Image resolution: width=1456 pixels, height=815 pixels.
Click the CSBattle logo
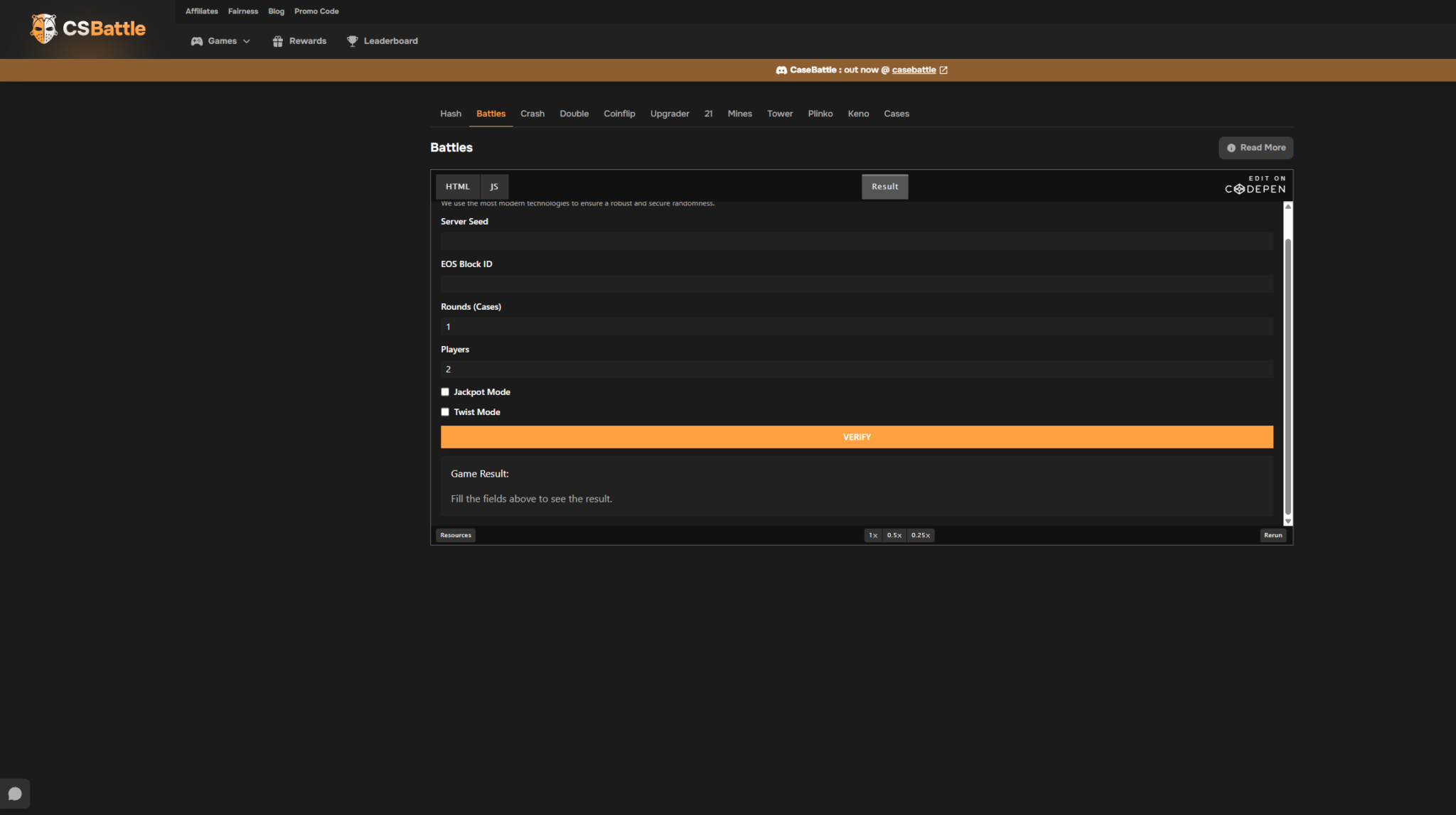pyautogui.click(x=88, y=28)
